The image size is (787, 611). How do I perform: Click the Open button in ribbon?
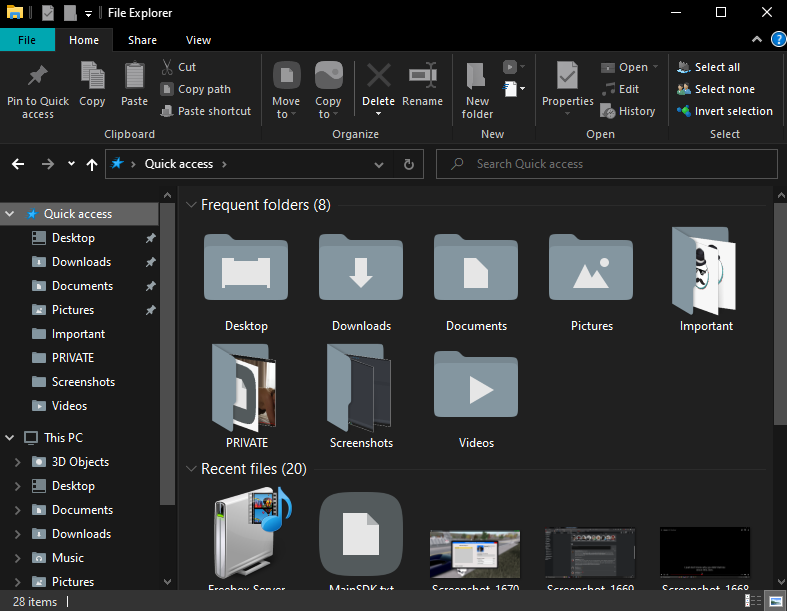628,67
